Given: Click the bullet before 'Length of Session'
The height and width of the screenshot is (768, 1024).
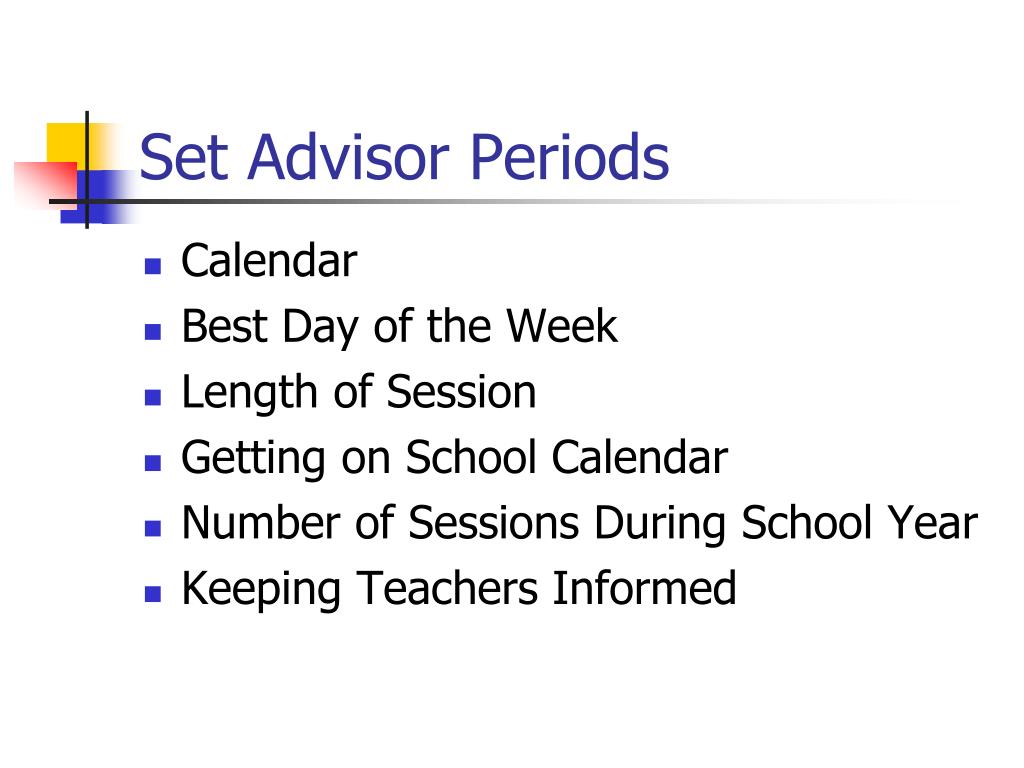Looking at the screenshot, I should 153,397.
